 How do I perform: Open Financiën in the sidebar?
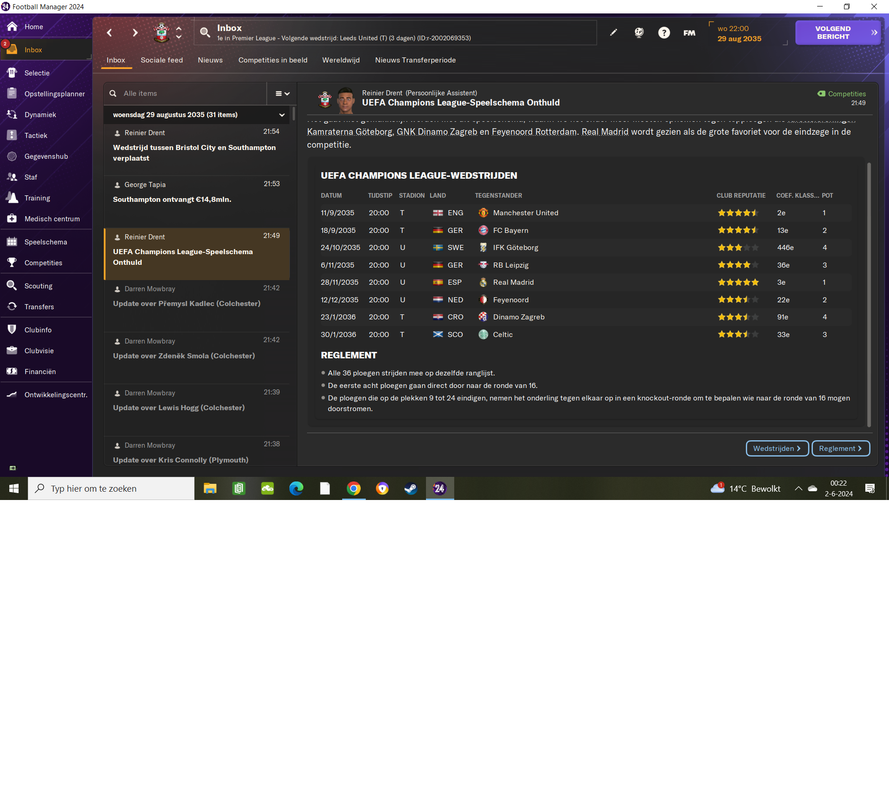[40, 372]
